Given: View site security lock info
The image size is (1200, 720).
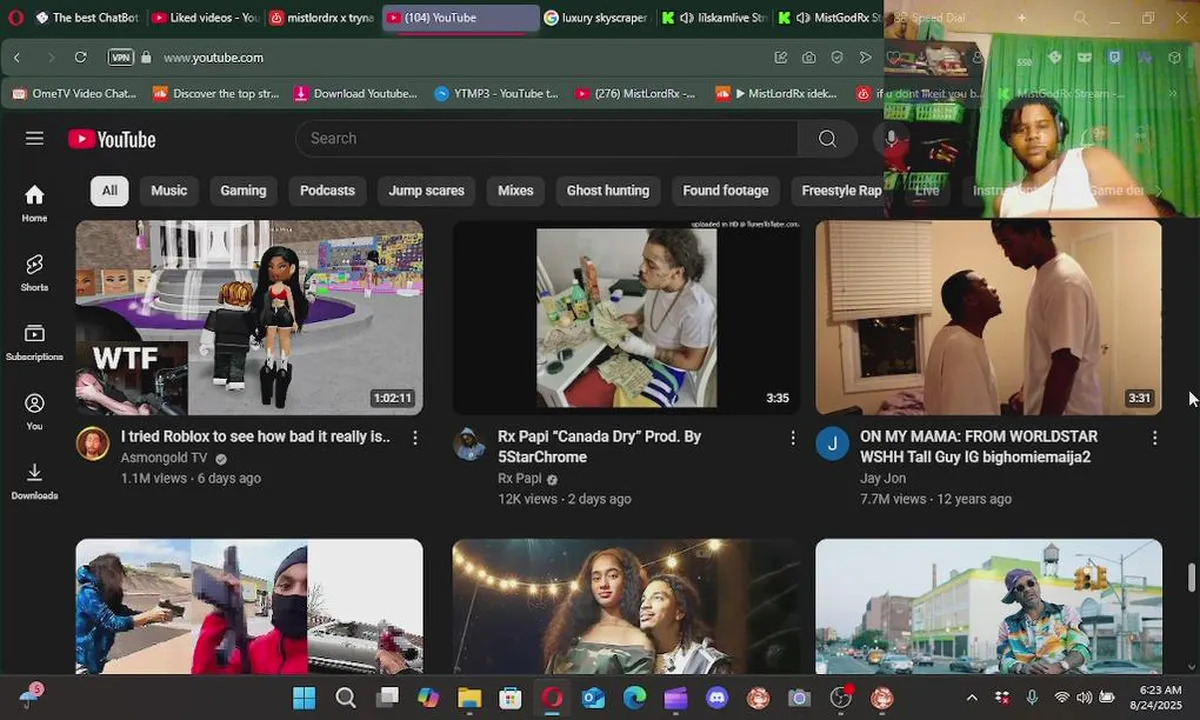Looking at the screenshot, I should point(146,58).
